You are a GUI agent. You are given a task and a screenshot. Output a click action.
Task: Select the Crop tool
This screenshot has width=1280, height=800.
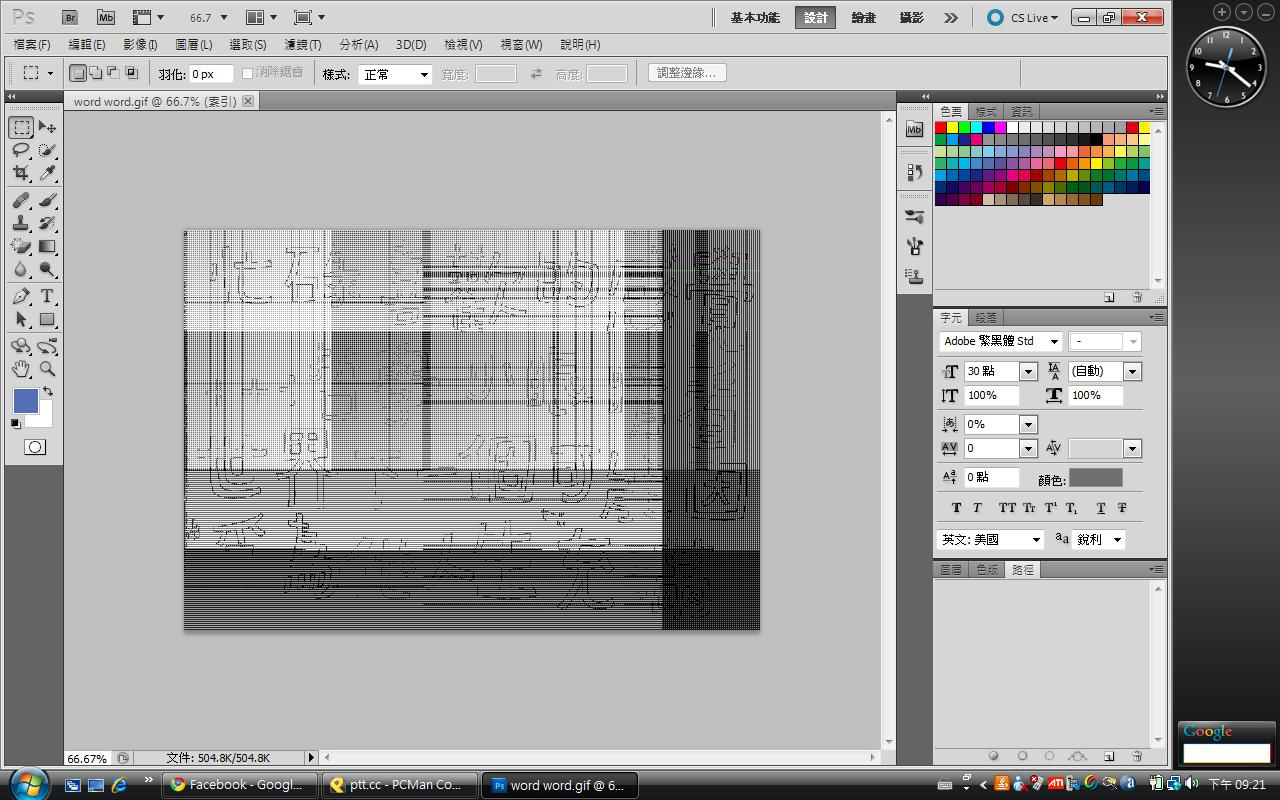pyautogui.click(x=21, y=174)
